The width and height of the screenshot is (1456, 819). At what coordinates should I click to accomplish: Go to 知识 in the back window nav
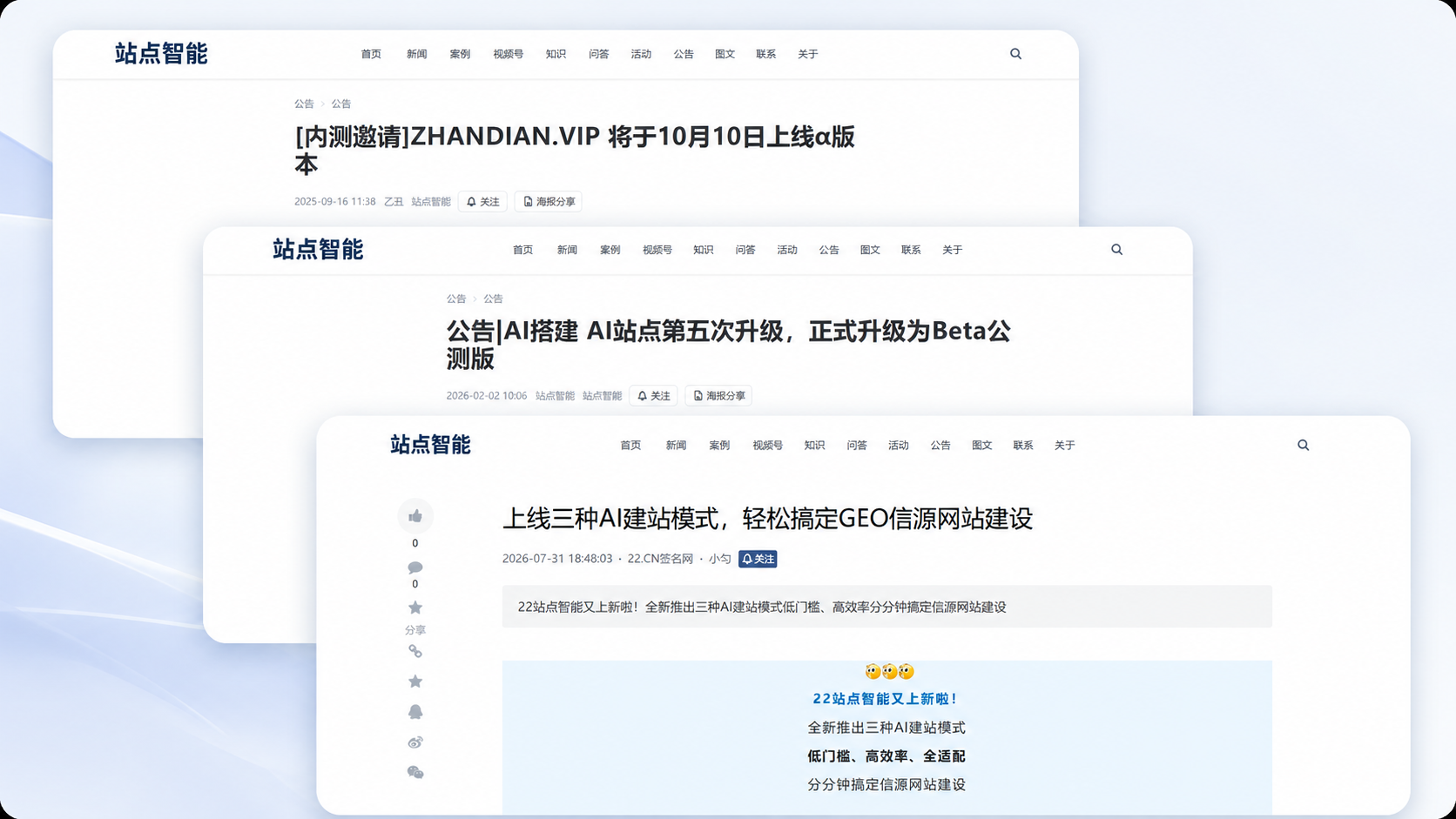point(556,54)
